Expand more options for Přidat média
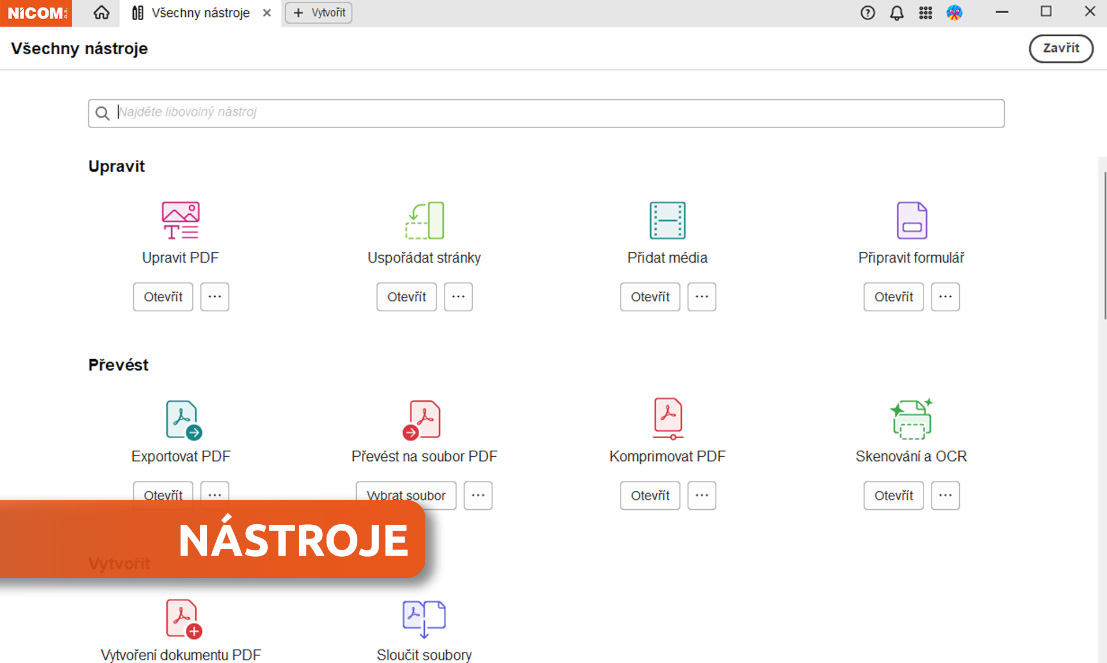 (702, 297)
